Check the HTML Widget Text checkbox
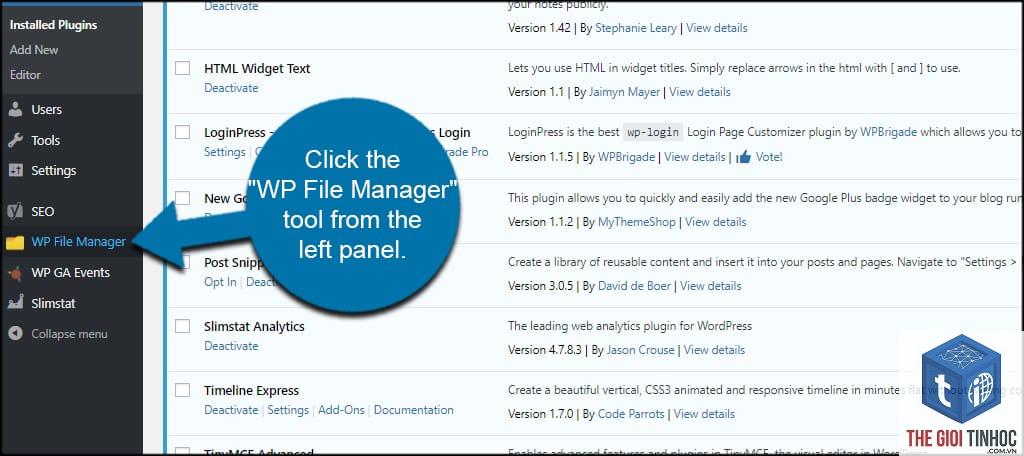The width and height of the screenshot is (1024, 456). point(183,69)
